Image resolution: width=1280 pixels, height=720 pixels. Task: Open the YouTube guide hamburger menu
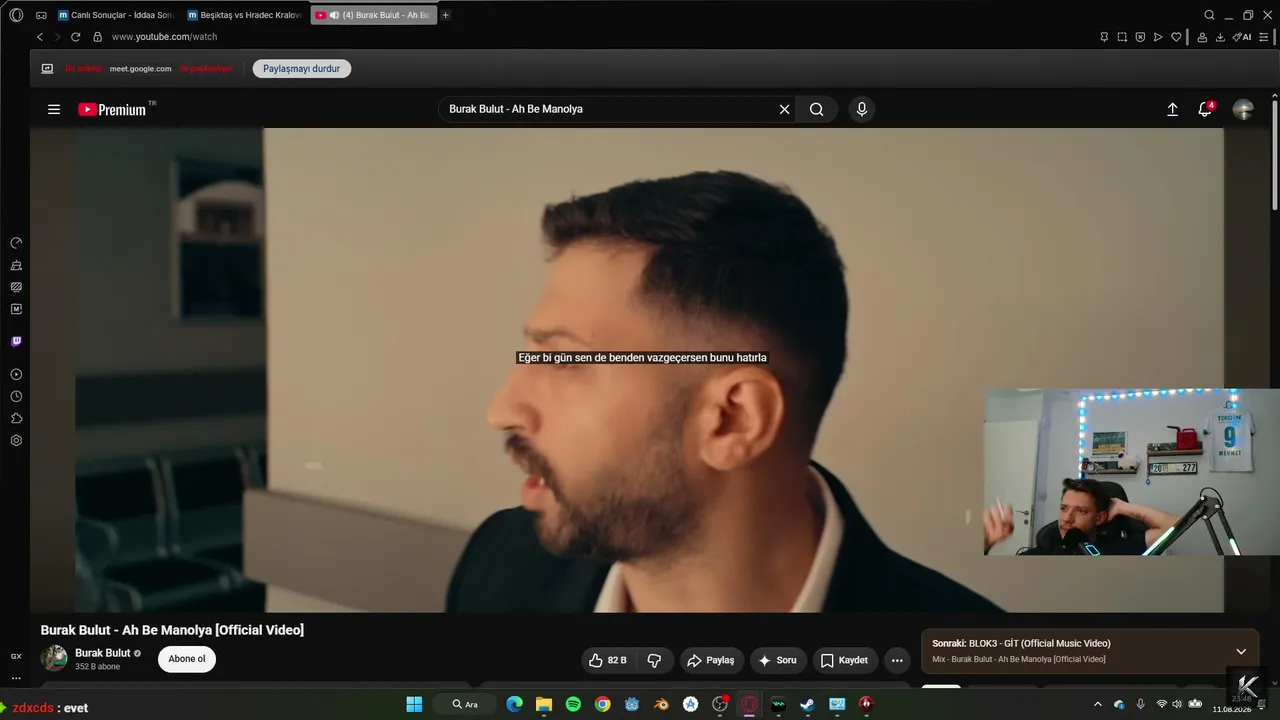(54, 109)
